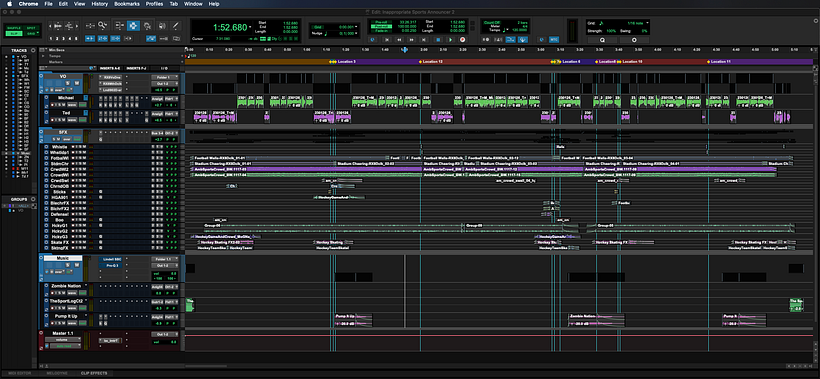
Task: Open the Nudge value dropdown
Action: point(356,33)
